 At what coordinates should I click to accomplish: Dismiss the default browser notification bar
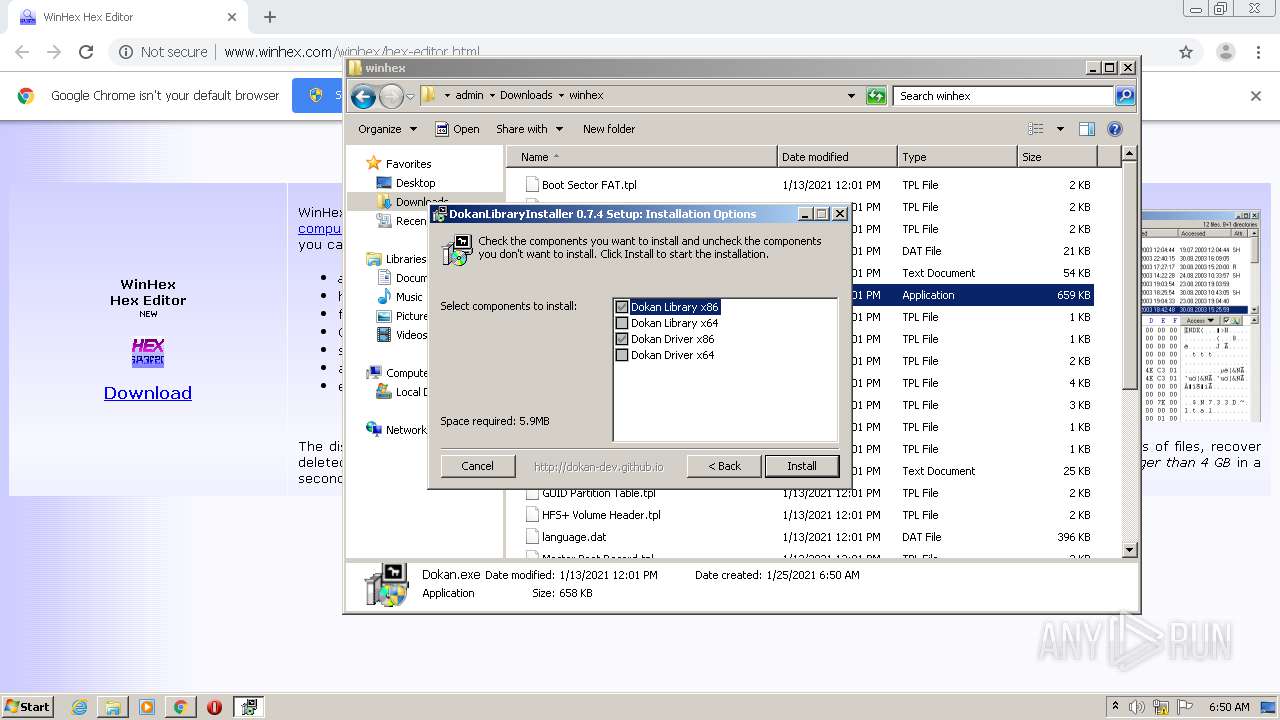pyautogui.click(x=1256, y=96)
